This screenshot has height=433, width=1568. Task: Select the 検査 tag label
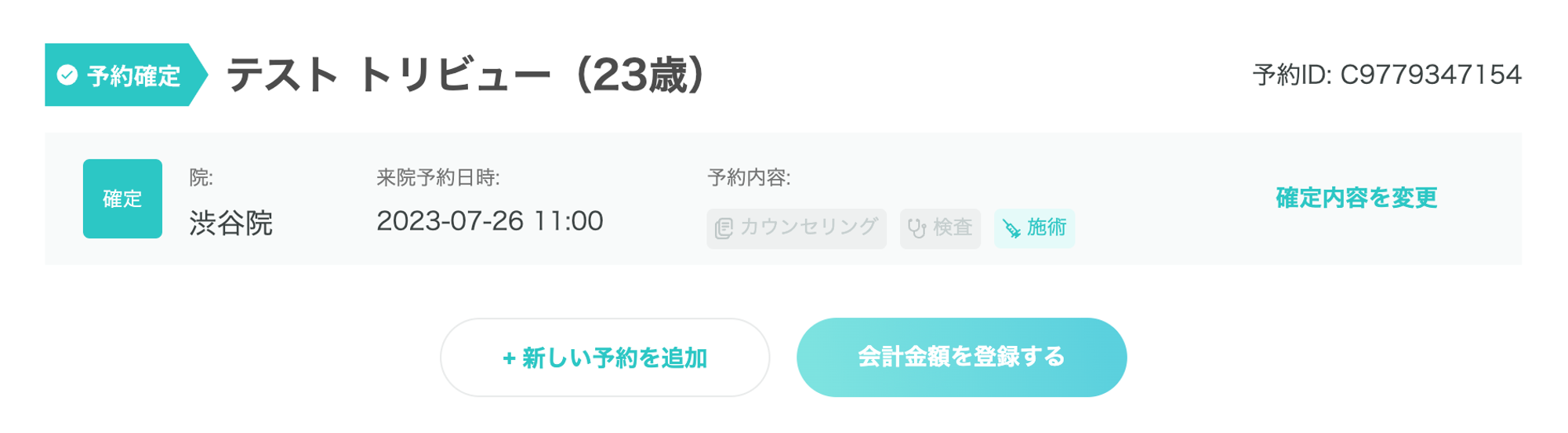[x=953, y=227]
